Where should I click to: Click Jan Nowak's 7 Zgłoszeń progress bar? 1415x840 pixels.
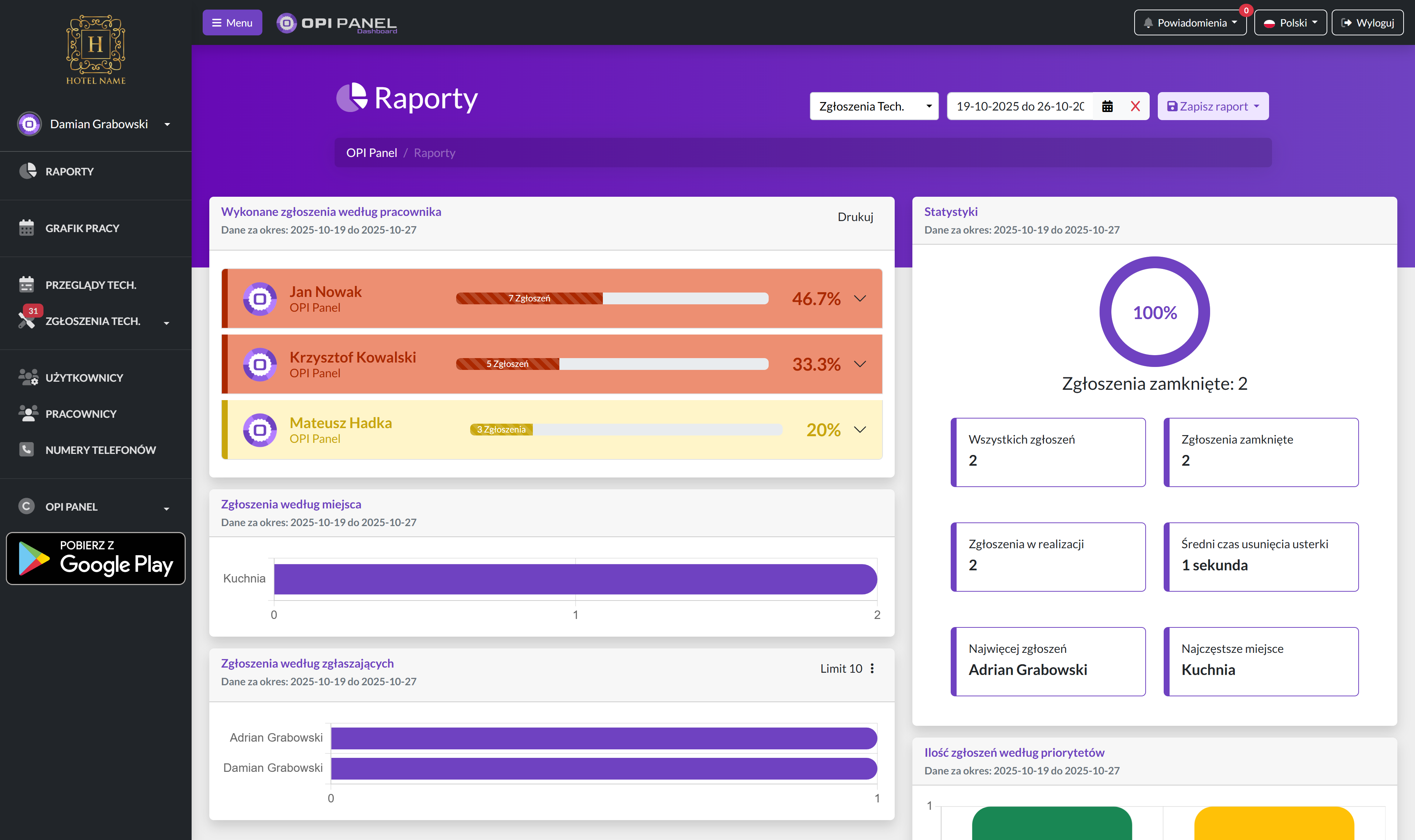[x=529, y=298]
